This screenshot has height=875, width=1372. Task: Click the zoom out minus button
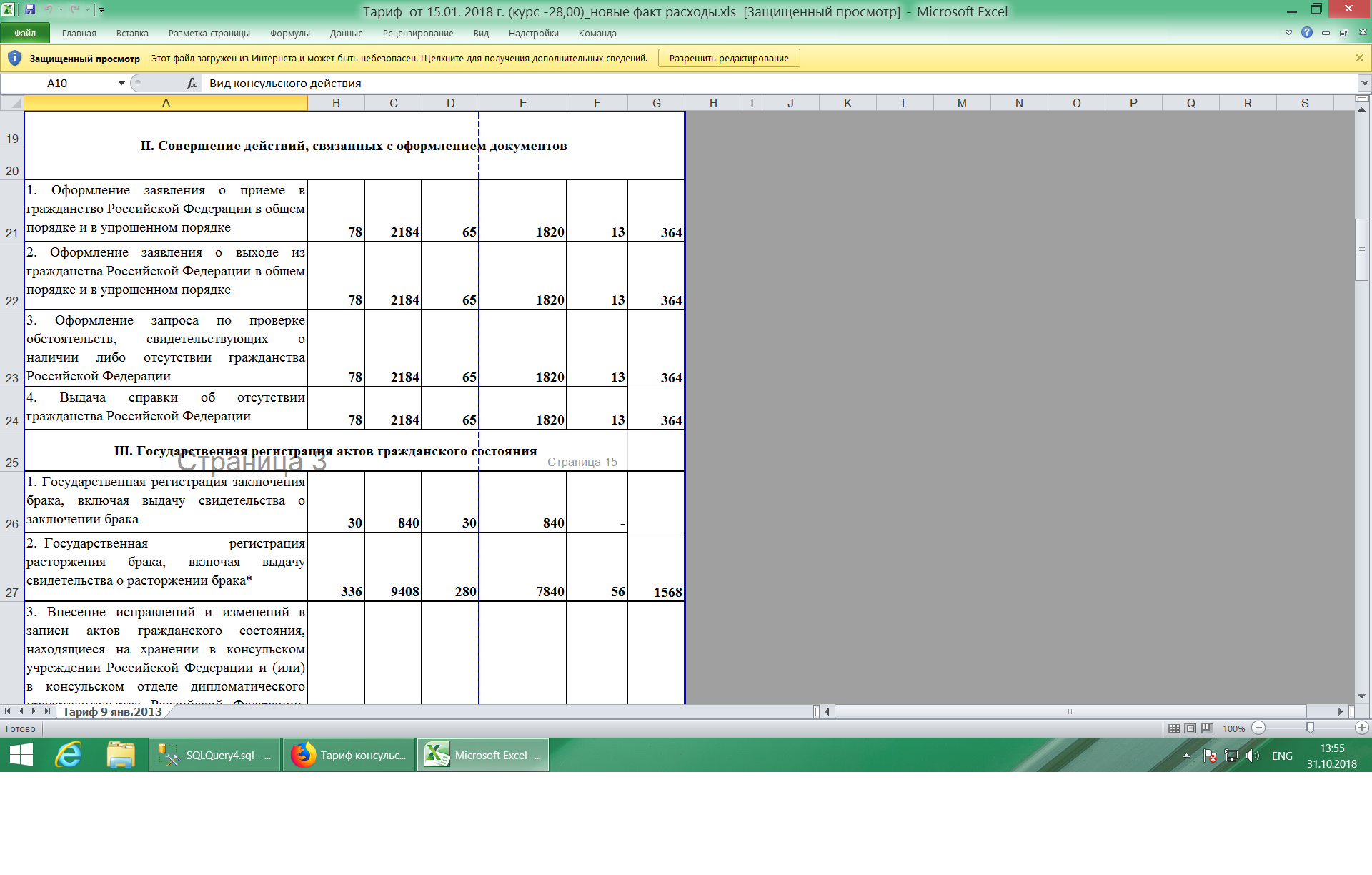coord(1259,728)
